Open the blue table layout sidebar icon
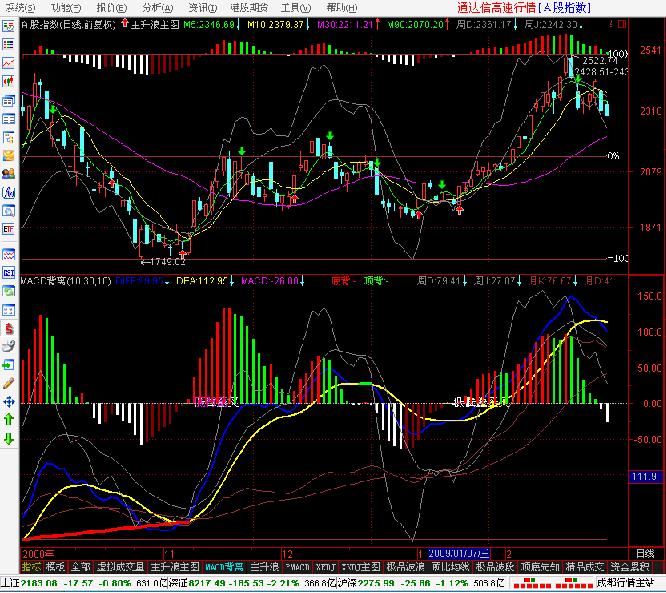Viewport: 666px width, 593px height. click(x=8, y=119)
